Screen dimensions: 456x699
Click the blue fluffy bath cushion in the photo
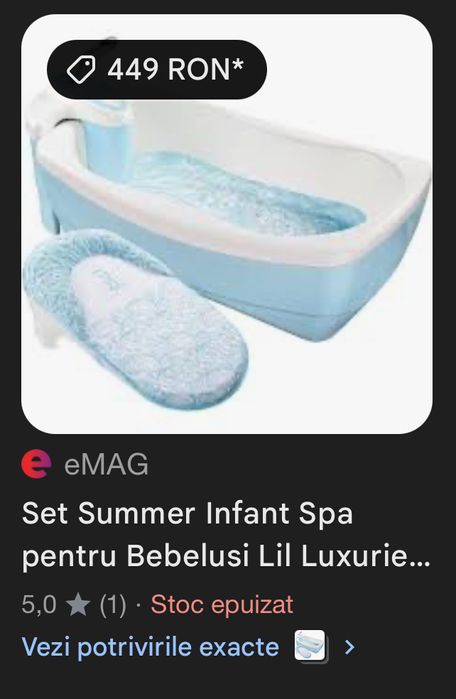coord(136,317)
